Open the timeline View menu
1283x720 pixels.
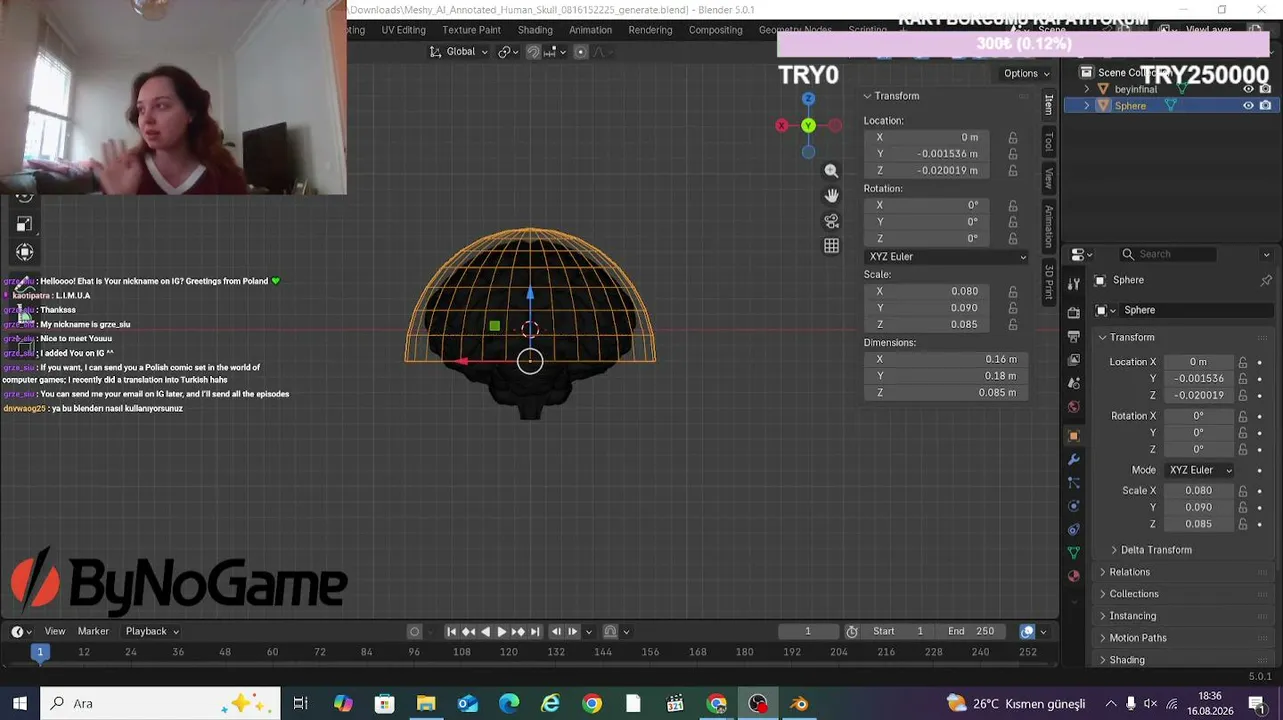[x=55, y=631]
